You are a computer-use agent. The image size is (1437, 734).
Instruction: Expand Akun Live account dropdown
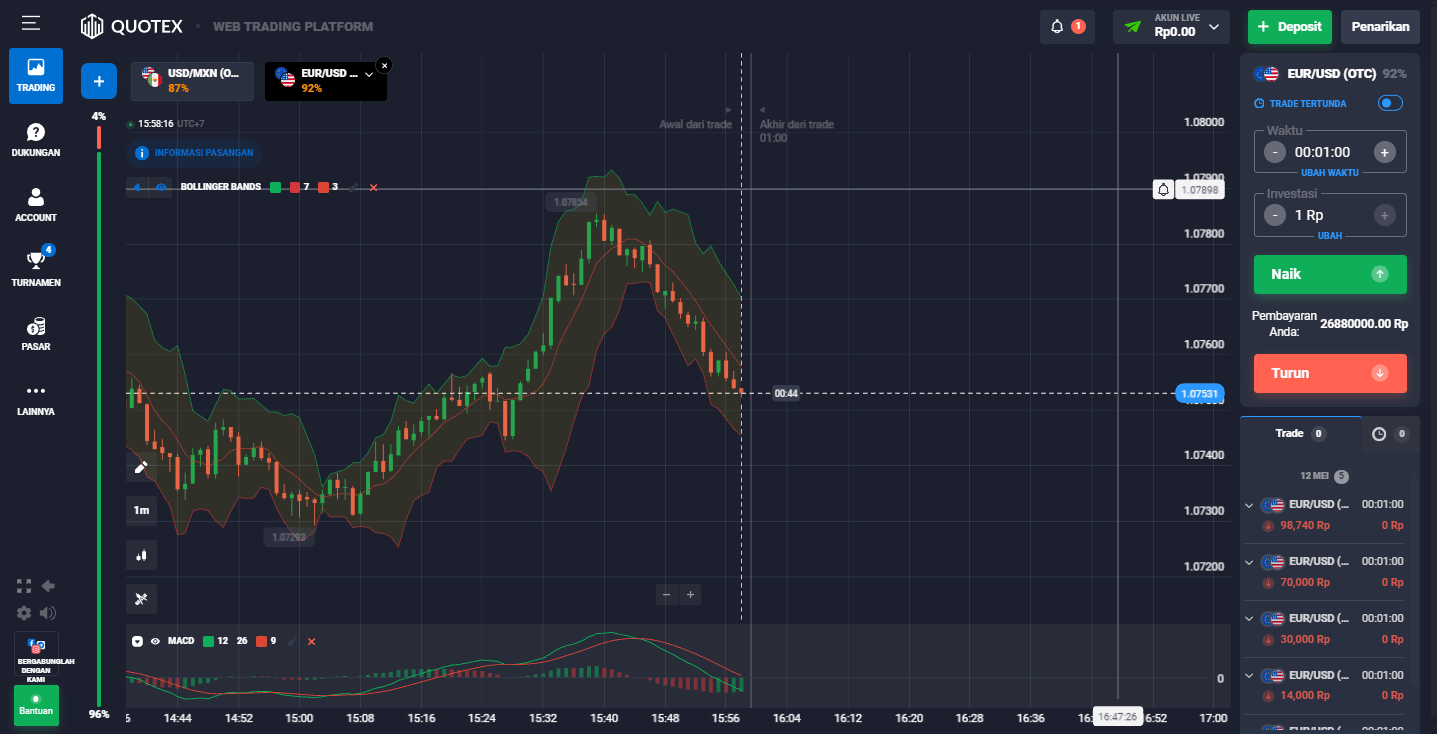coord(1214,27)
